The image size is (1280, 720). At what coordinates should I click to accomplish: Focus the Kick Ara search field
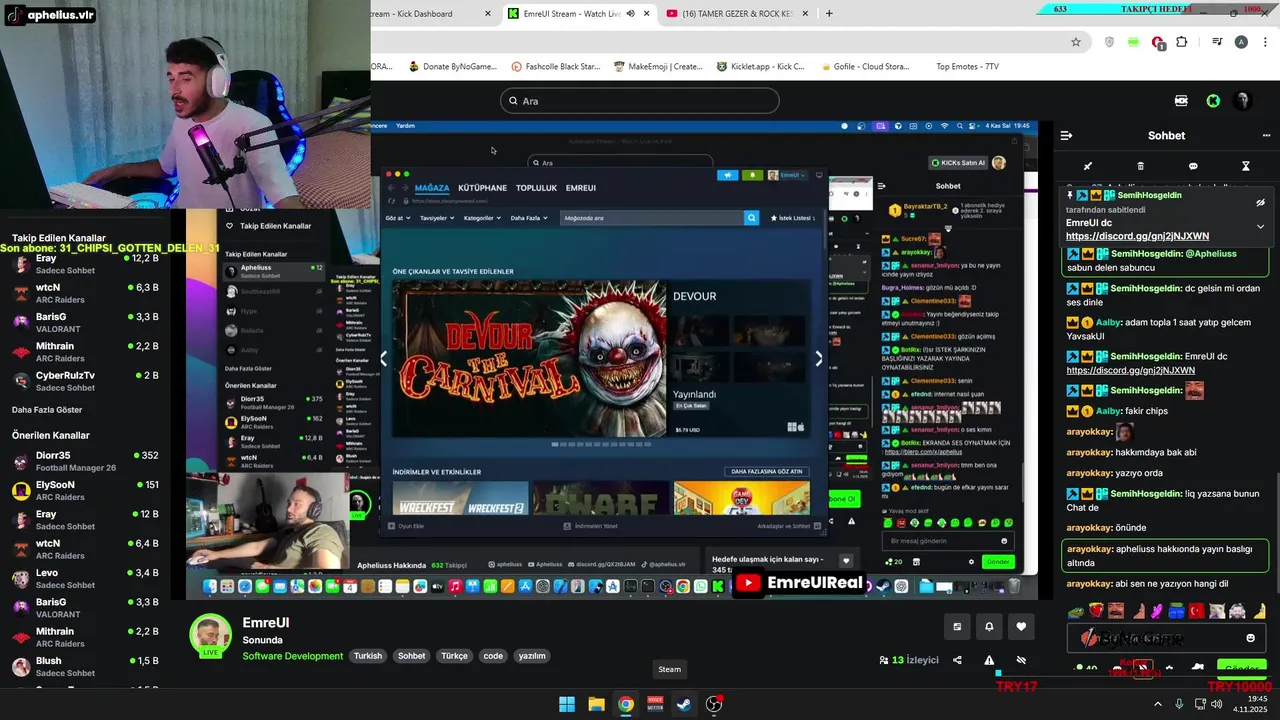(x=640, y=101)
